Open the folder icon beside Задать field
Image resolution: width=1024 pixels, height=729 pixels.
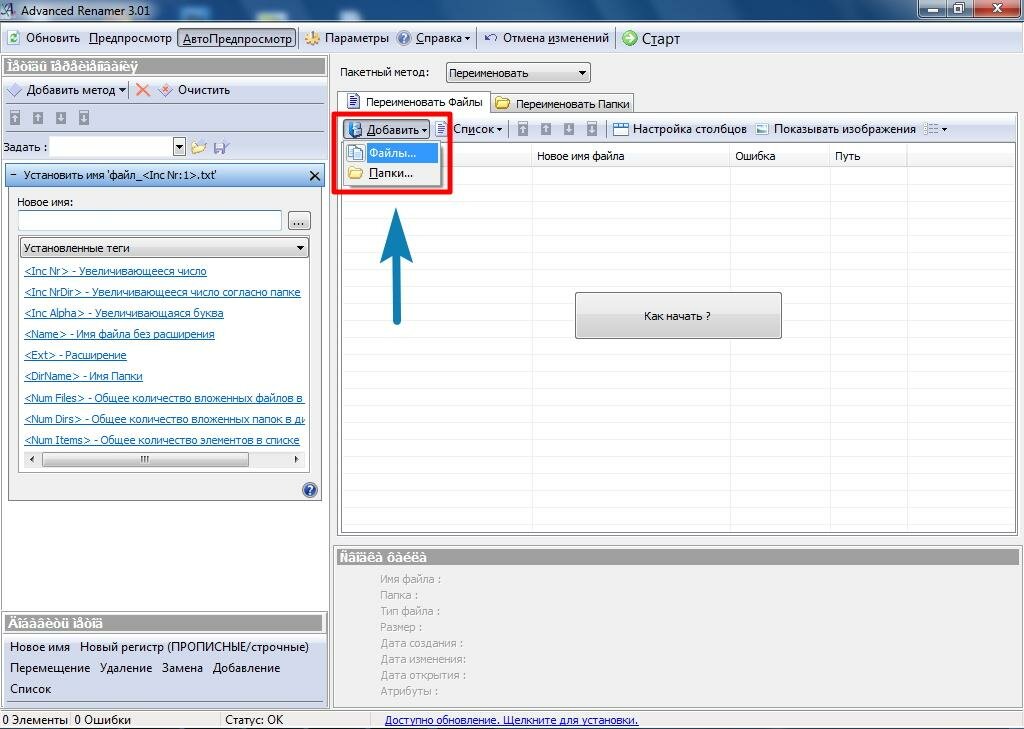tap(199, 147)
